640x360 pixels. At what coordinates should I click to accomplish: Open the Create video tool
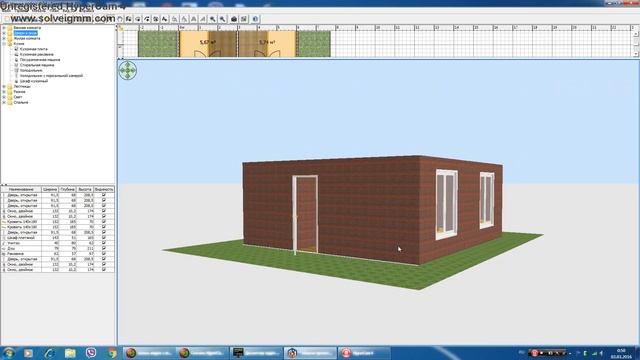click(244, 19)
